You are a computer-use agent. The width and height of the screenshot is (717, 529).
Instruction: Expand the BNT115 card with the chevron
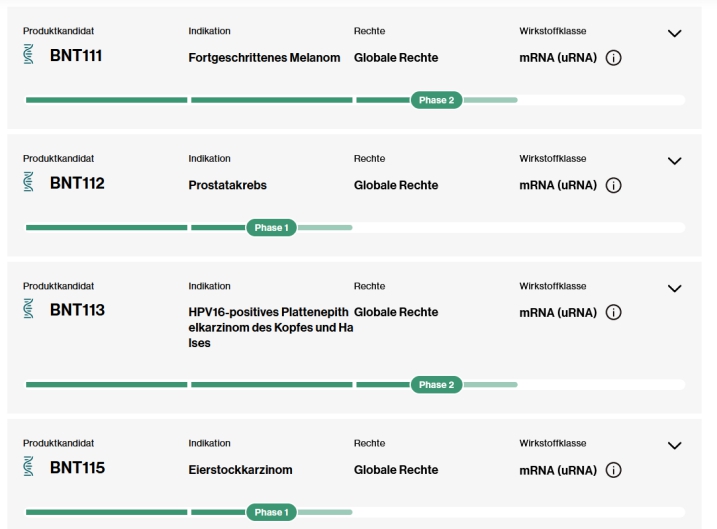674,446
